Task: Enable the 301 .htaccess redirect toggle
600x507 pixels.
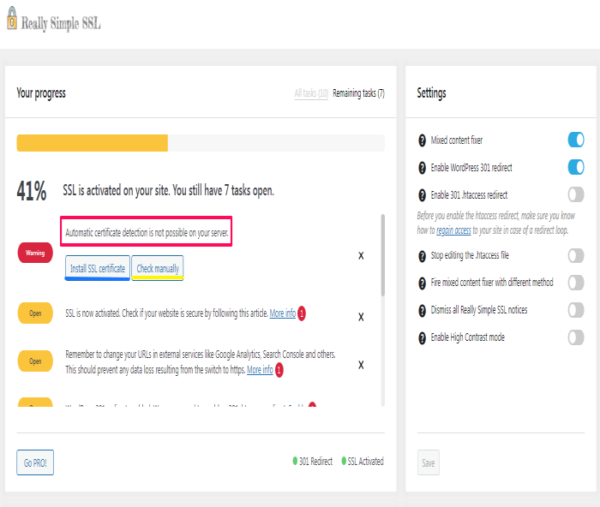Action: click(x=575, y=194)
